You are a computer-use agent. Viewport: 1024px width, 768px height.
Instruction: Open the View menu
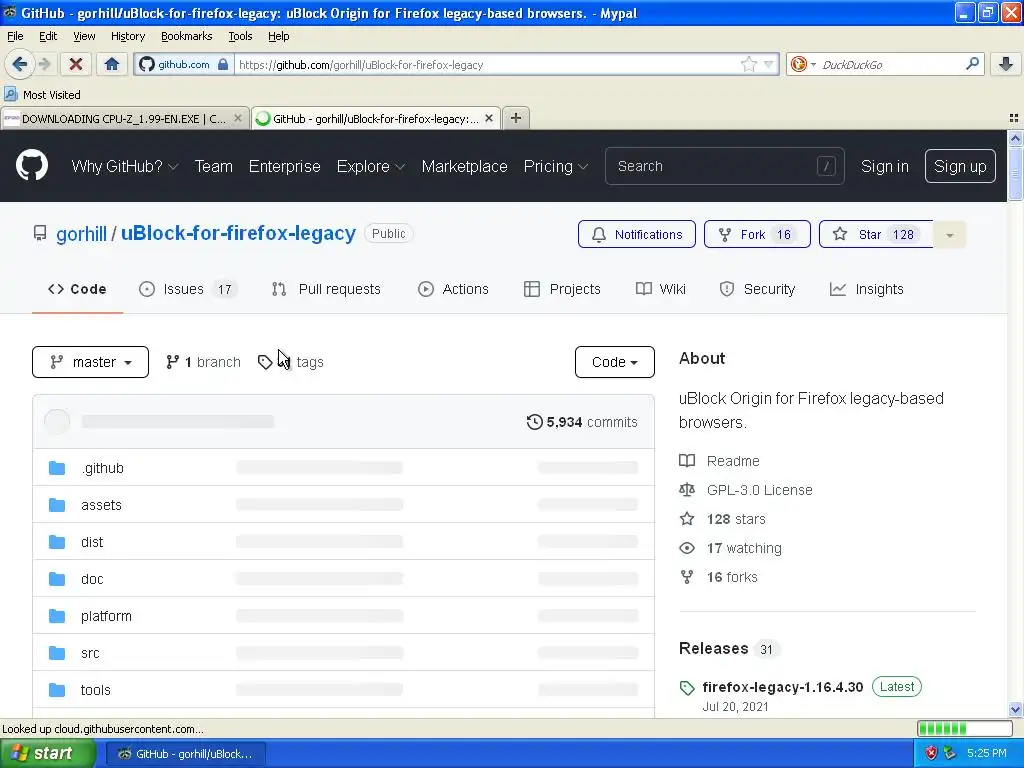click(84, 36)
